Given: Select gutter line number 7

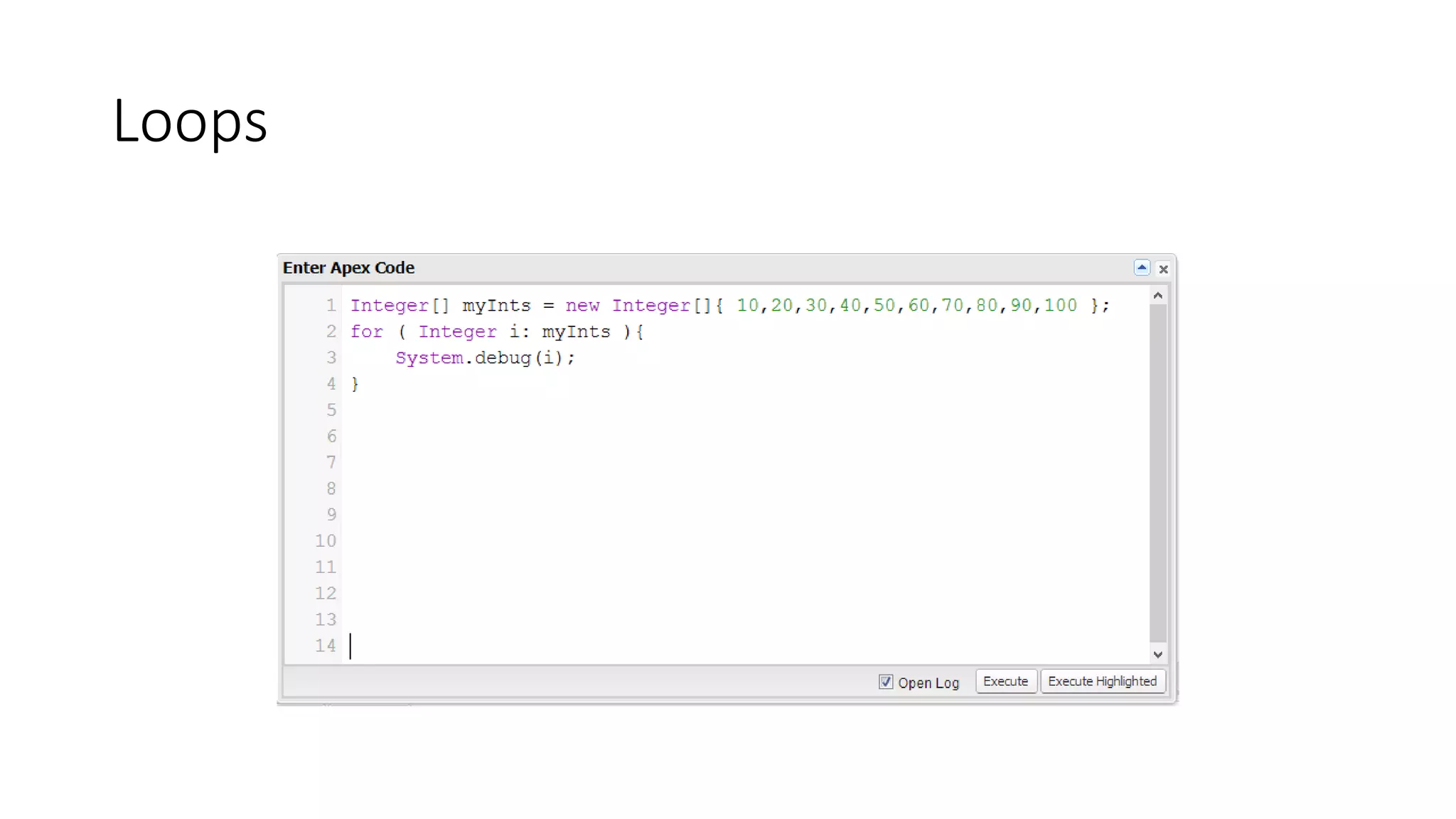Looking at the screenshot, I should click(331, 463).
